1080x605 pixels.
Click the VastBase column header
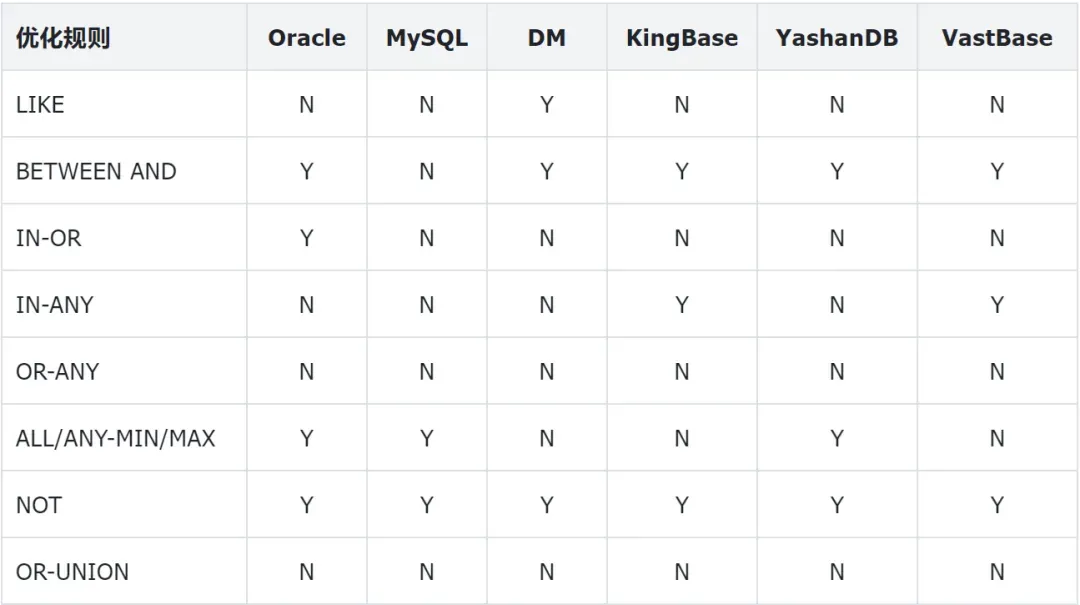pyautogui.click(x=997, y=38)
